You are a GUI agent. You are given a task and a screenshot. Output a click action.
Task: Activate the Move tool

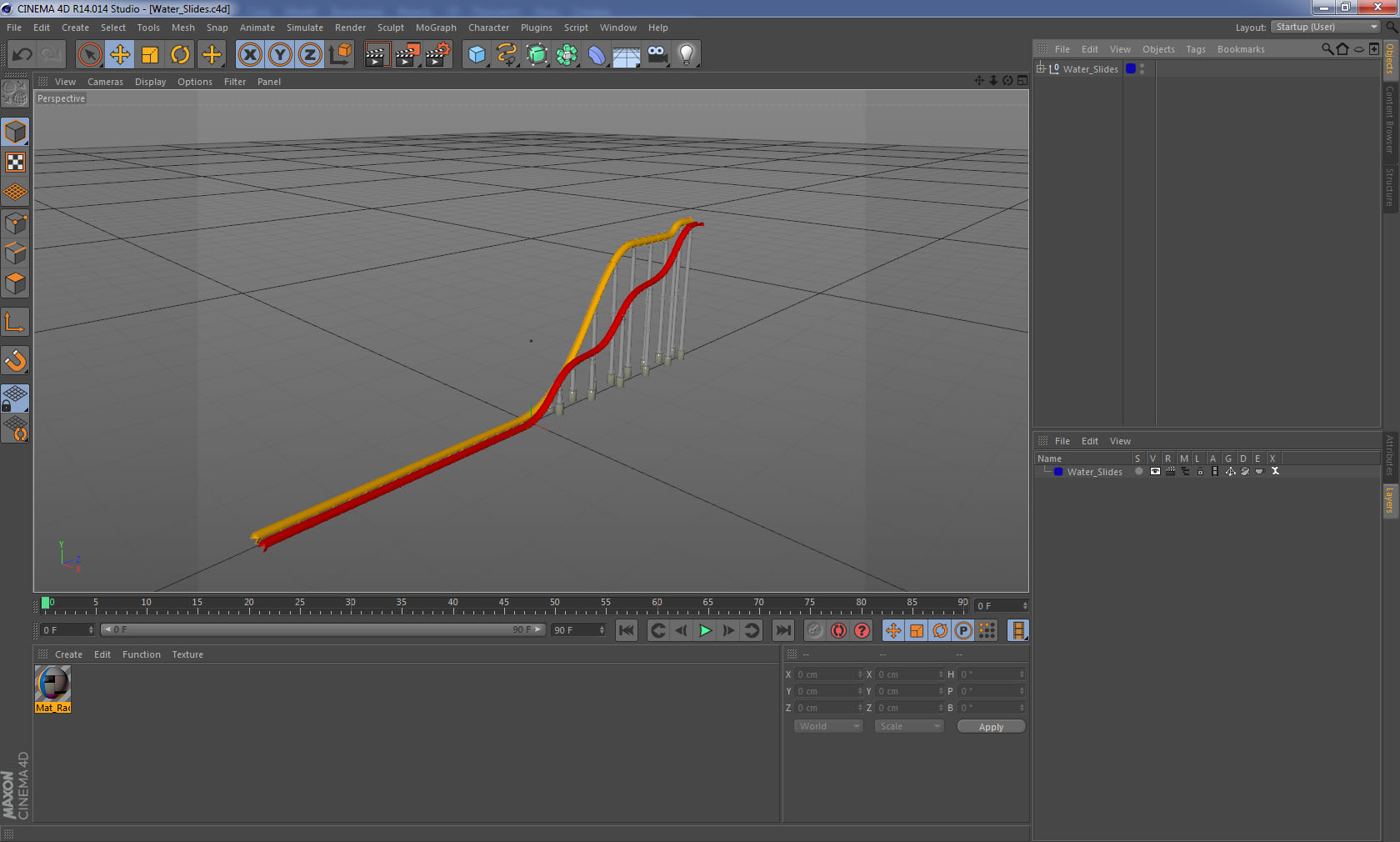coord(120,55)
